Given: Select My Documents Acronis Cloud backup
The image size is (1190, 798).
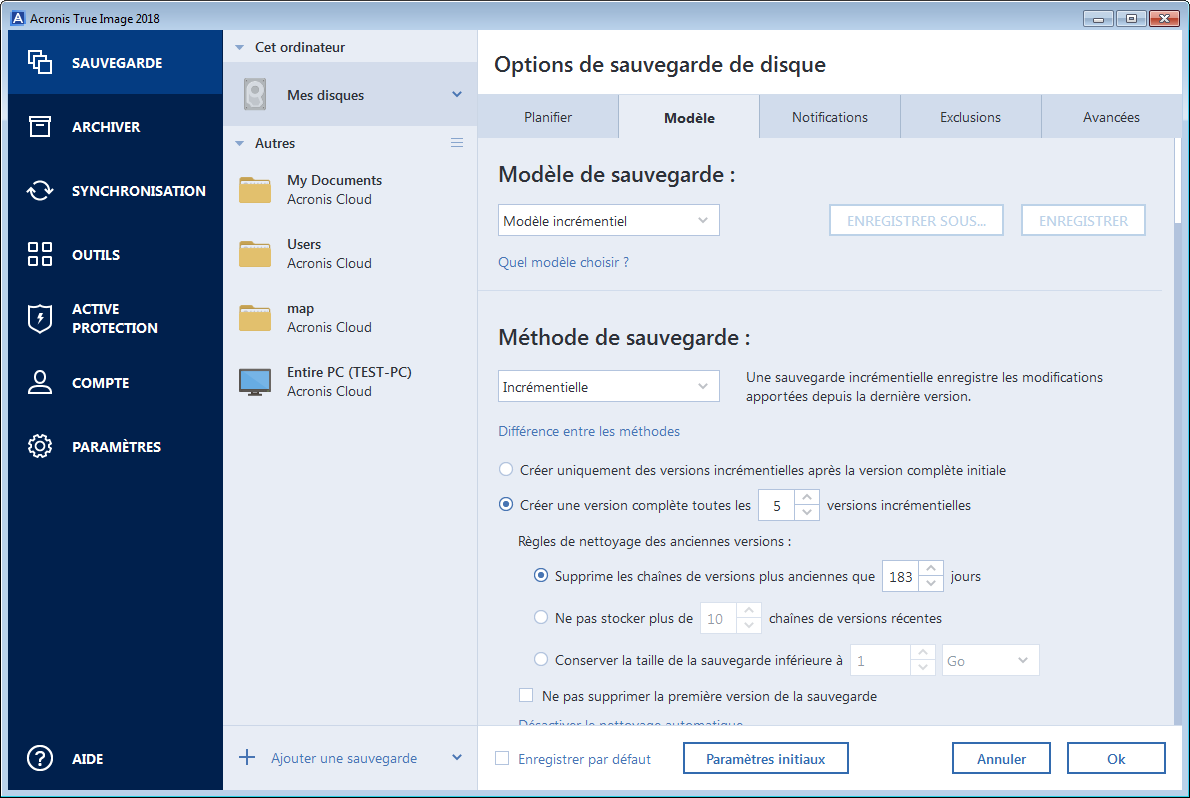Looking at the screenshot, I should click(x=350, y=190).
